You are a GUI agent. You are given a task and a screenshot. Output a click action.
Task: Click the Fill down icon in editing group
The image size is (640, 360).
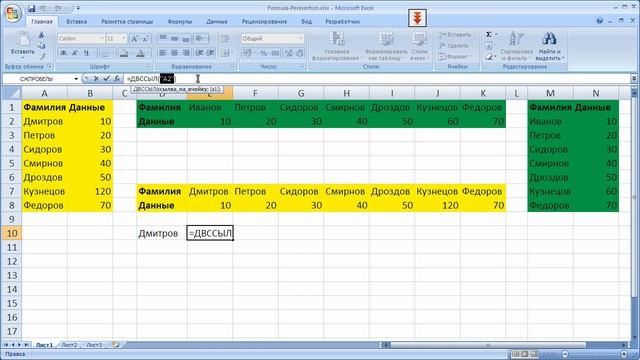[489, 46]
